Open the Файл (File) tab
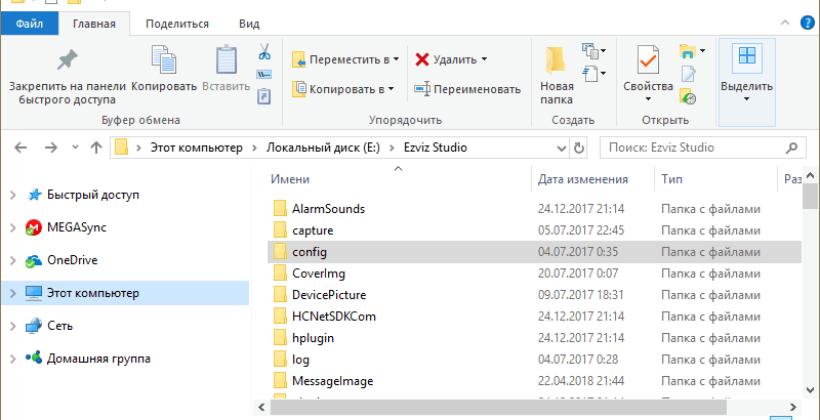Viewport: 820px width, 420px height. point(29,24)
